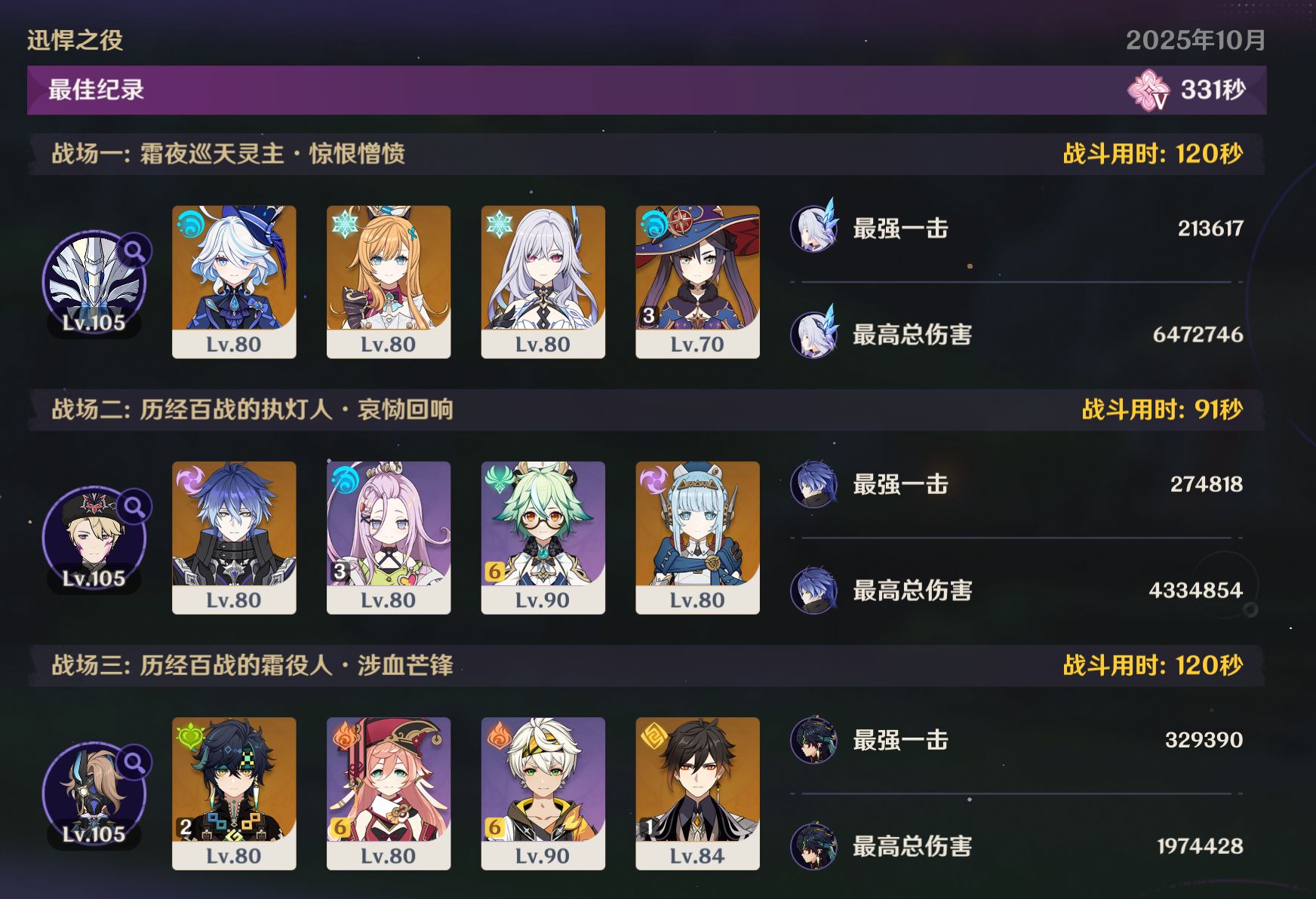The height and width of the screenshot is (899, 1316).
Task: Click 战场二 历经百战的执灯人 header
Action: click(x=252, y=410)
